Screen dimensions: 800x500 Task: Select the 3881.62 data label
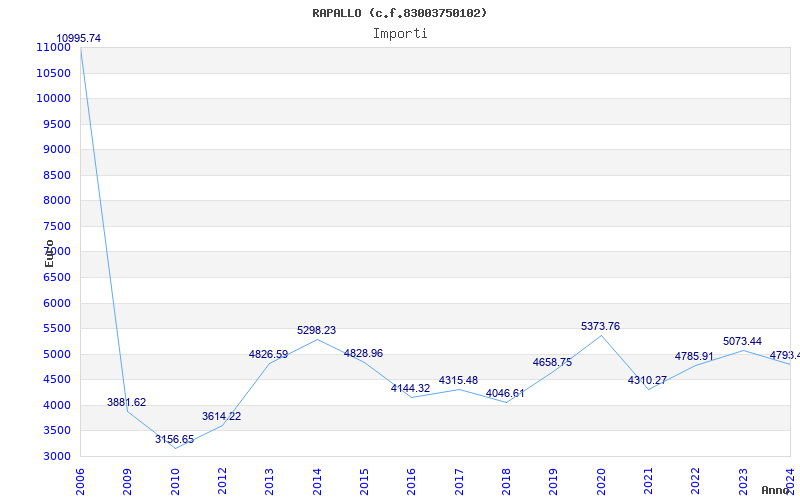pyautogui.click(x=127, y=402)
